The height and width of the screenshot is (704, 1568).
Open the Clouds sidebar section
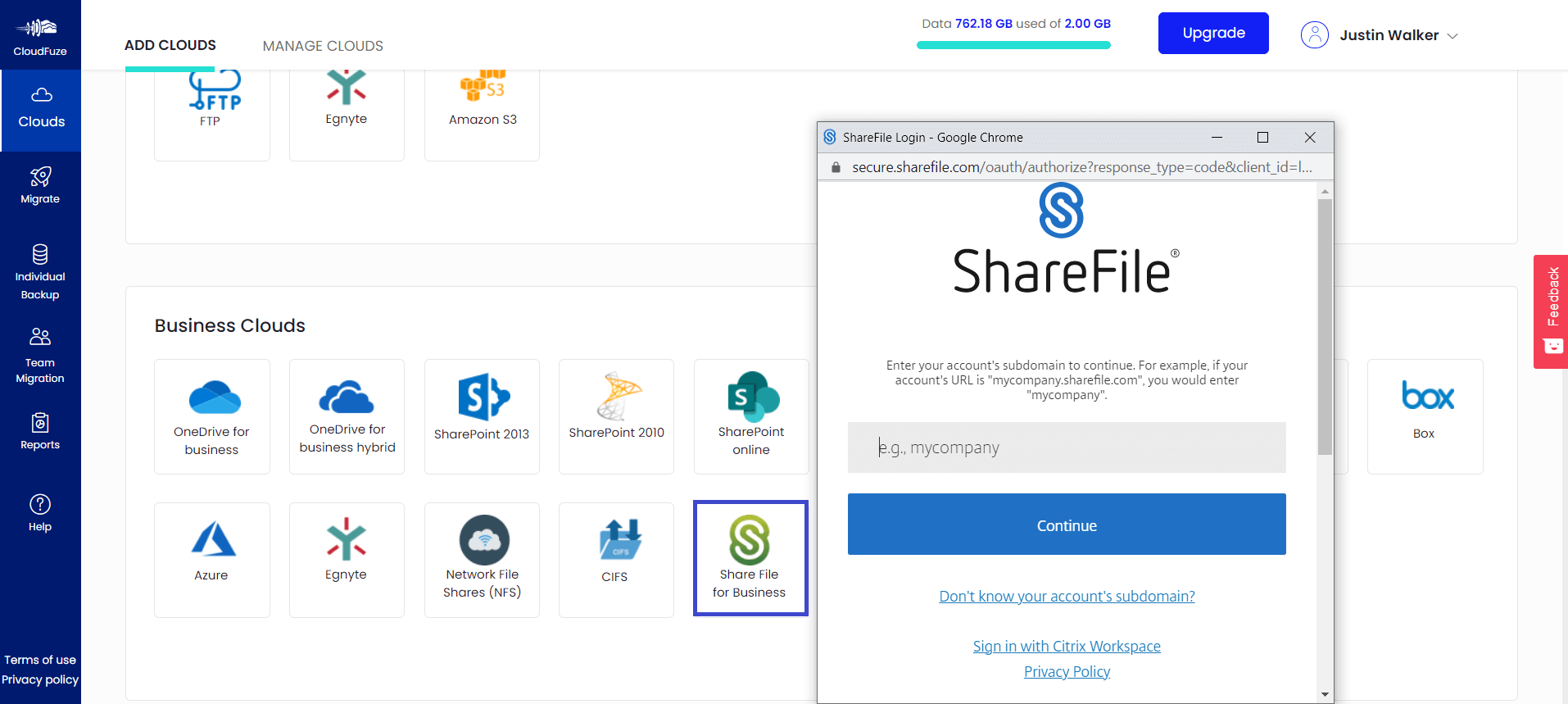[41, 110]
